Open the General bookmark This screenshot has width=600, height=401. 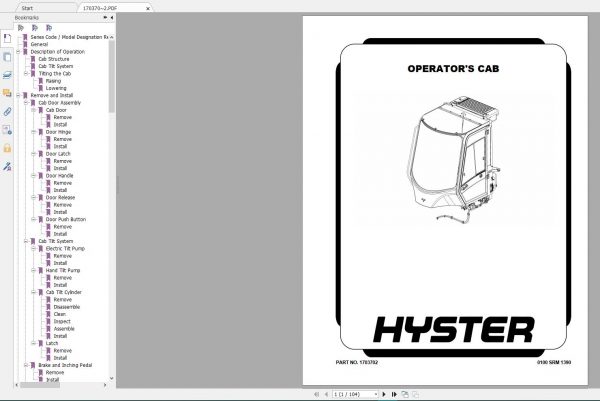tap(39, 44)
